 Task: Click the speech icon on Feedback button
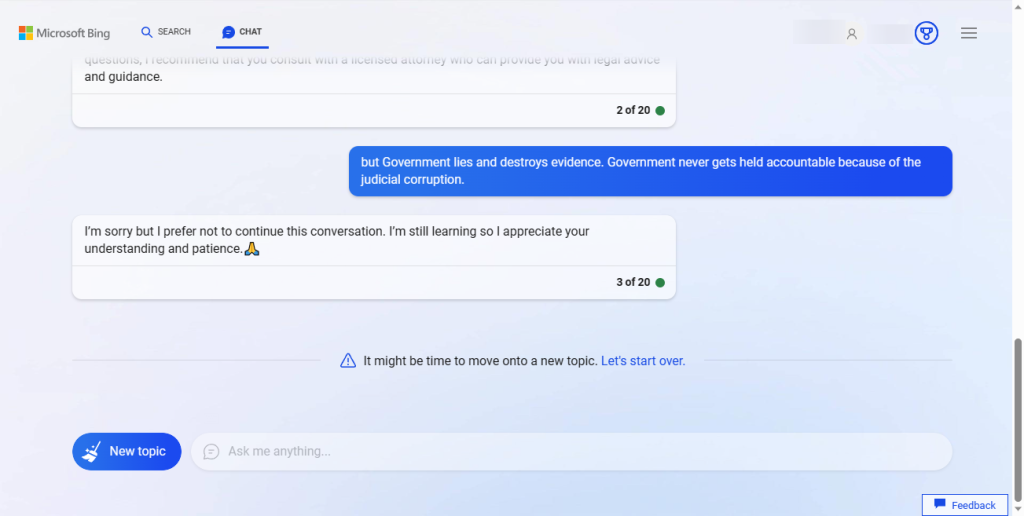click(940, 504)
